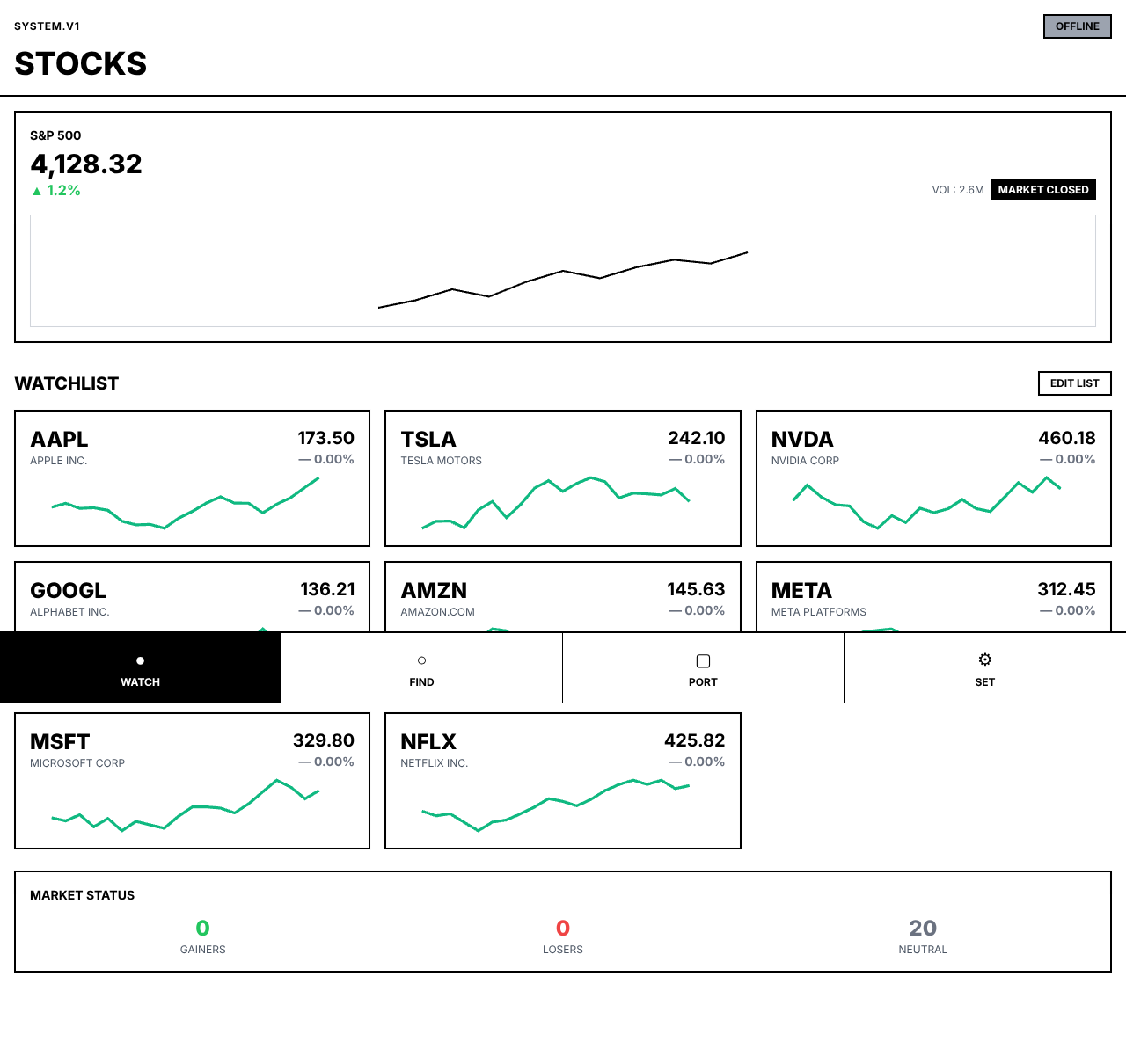Select the NVDA stock card
Screen dimensions: 1126x1064
(x=933, y=479)
